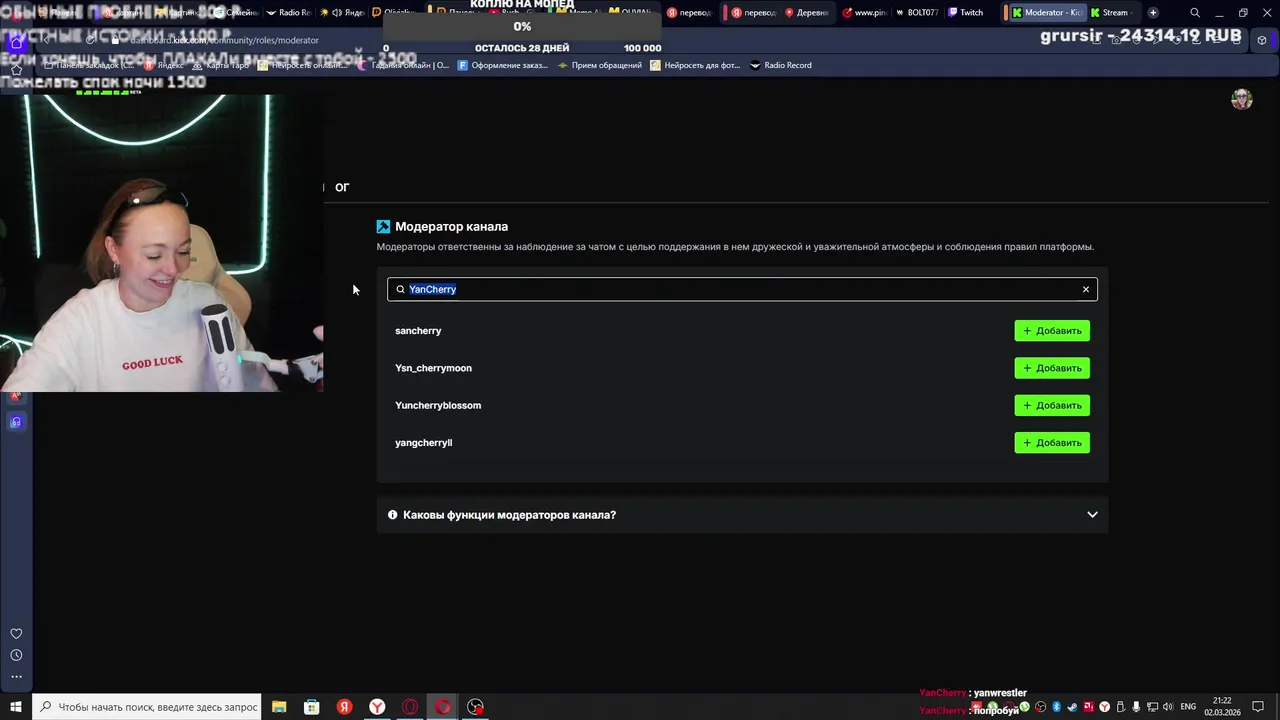Add sancherry as moderator
1280x720 pixels.
[x=1052, y=331]
